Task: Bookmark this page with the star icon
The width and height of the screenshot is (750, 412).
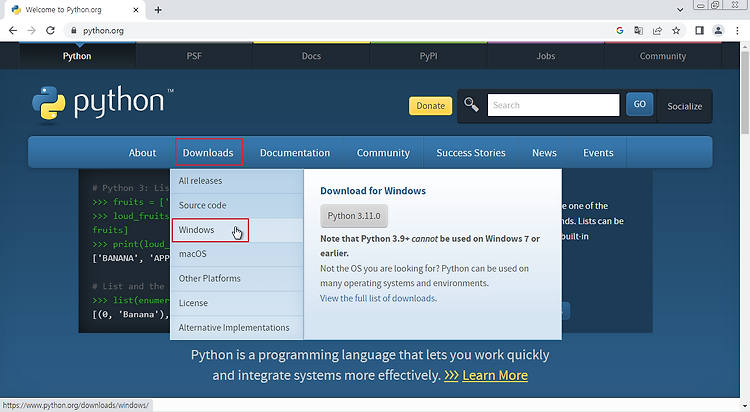Action: click(676, 31)
